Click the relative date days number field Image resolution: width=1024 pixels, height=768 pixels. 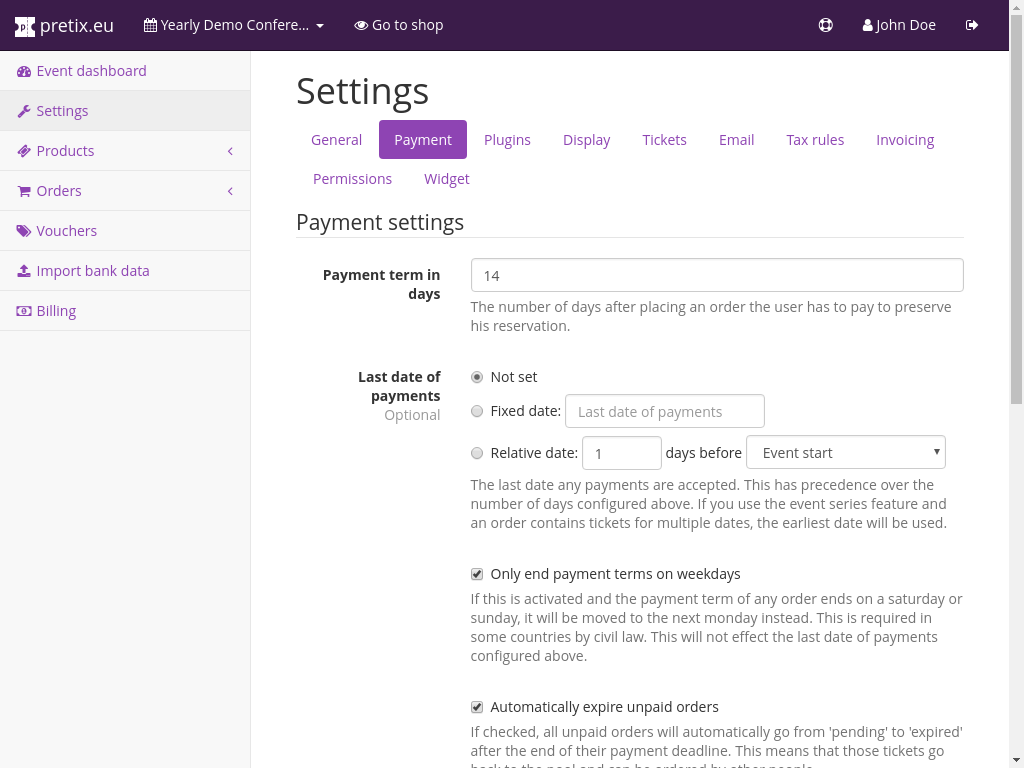coord(622,453)
